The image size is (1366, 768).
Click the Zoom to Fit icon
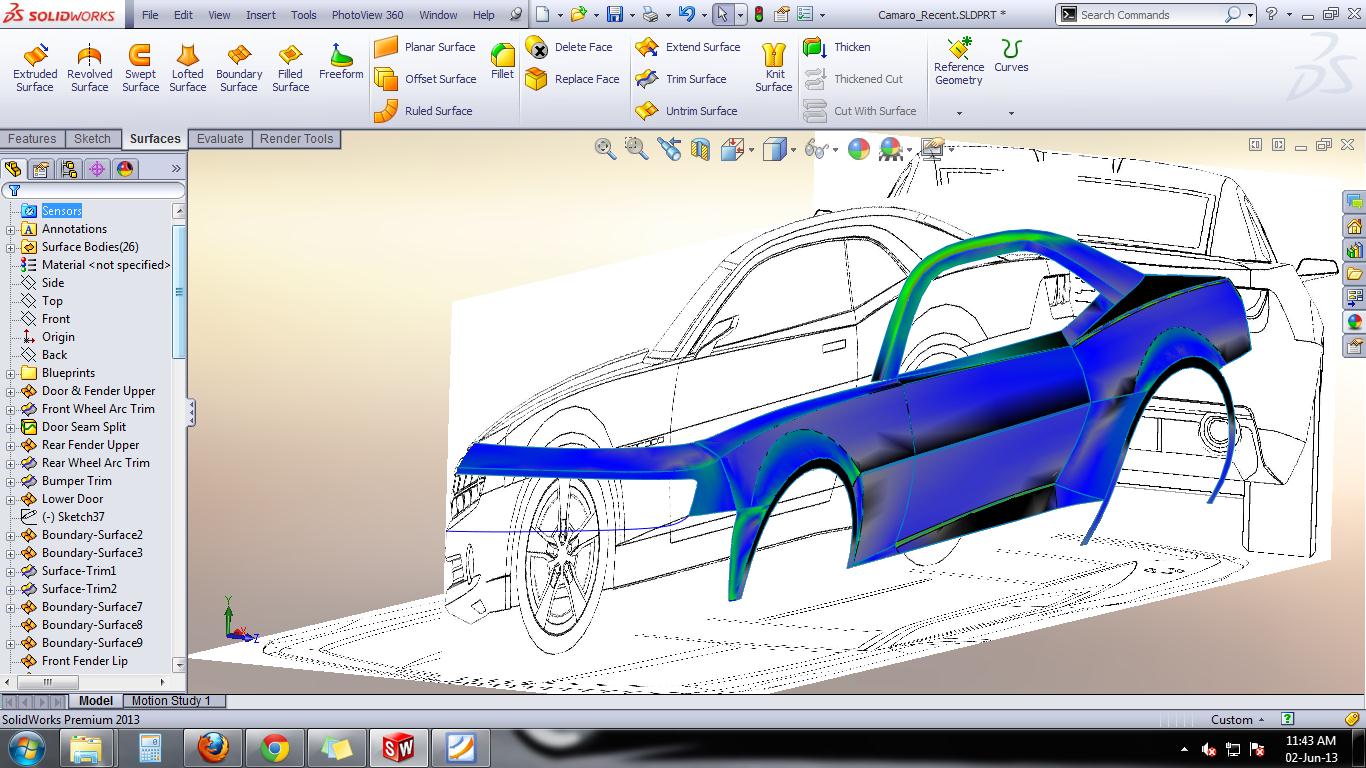(x=605, y=149)
